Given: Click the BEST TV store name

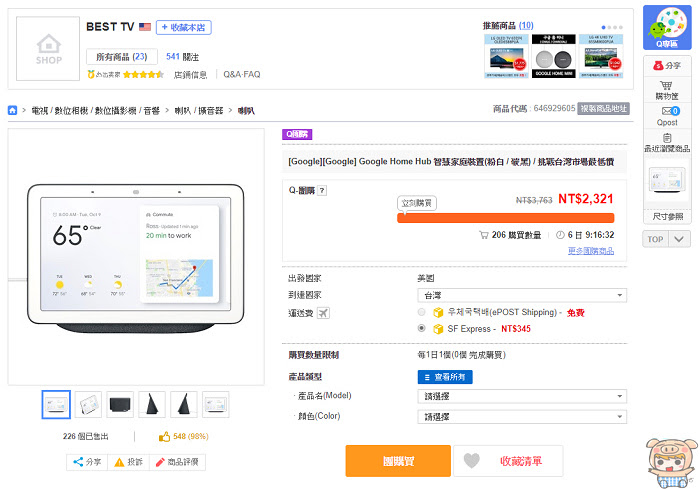Looking at the screenshot, I should [x=110, y=27].
